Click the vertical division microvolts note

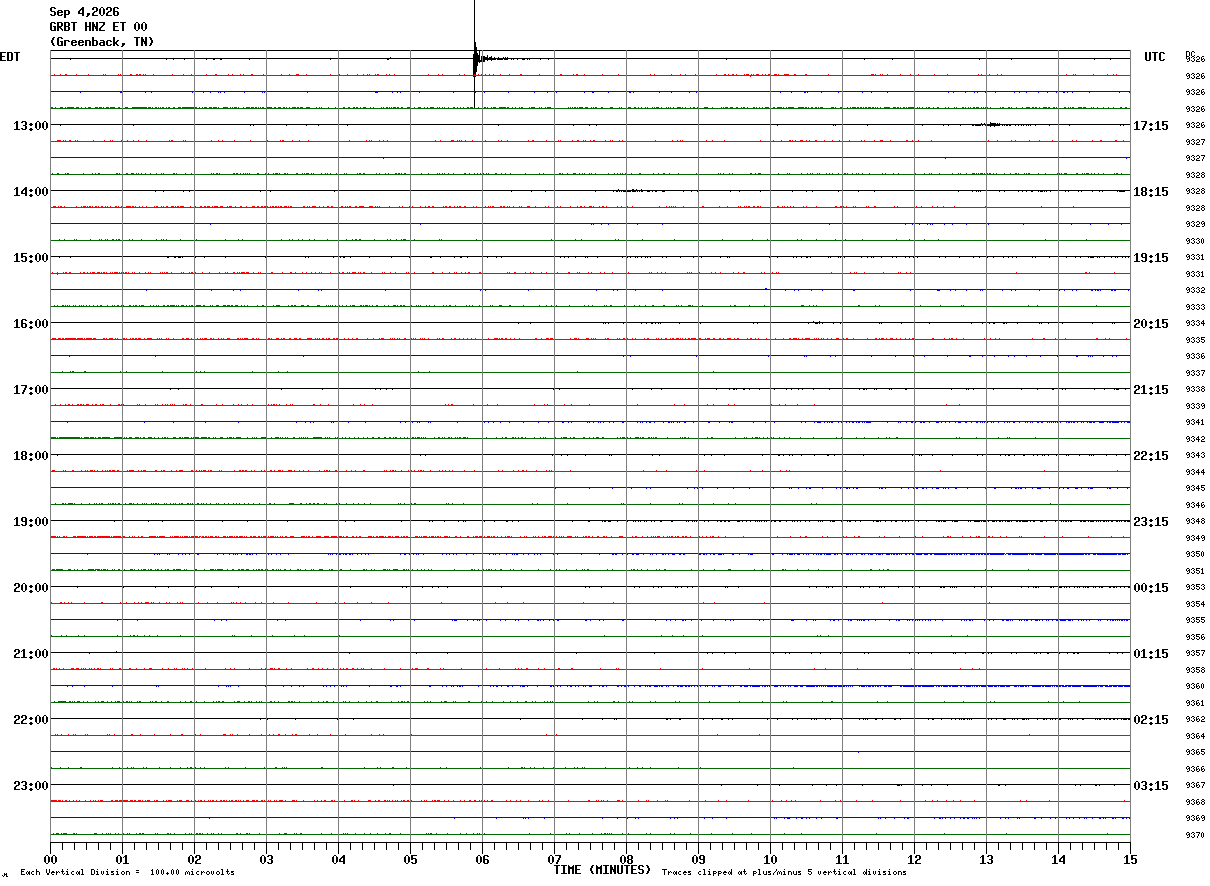pyautogui.click(x=127, y=872)
